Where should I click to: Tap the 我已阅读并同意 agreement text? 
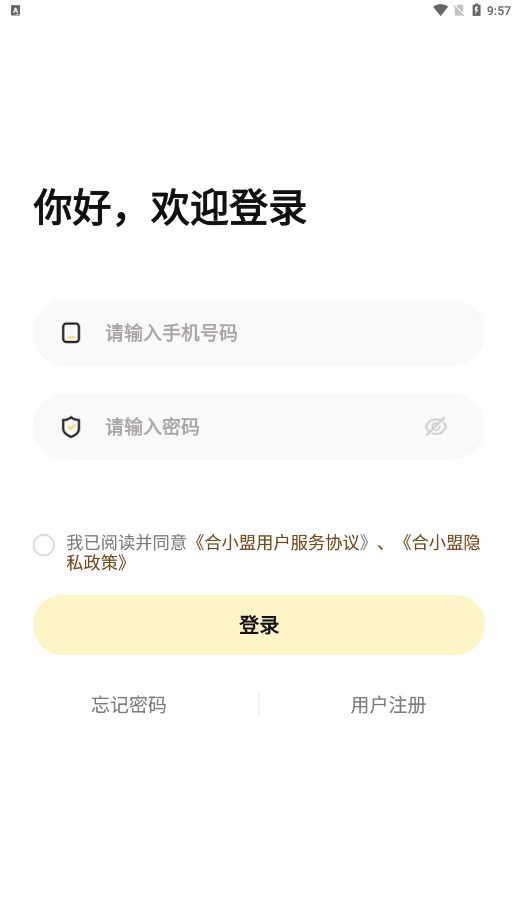[126, 542]
